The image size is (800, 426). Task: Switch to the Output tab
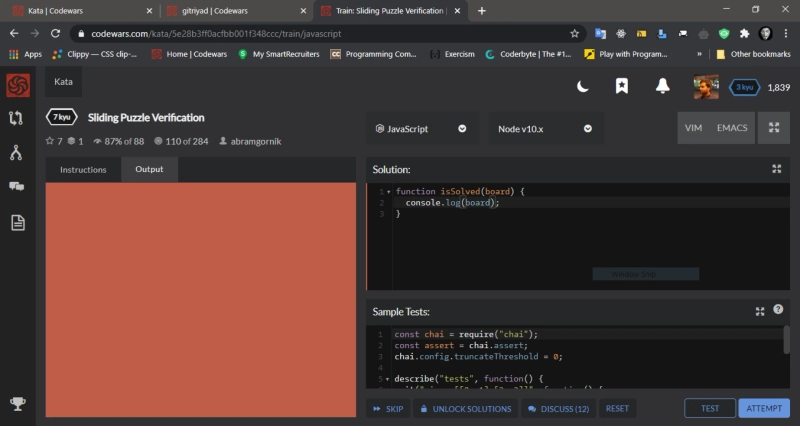[149, 169]
